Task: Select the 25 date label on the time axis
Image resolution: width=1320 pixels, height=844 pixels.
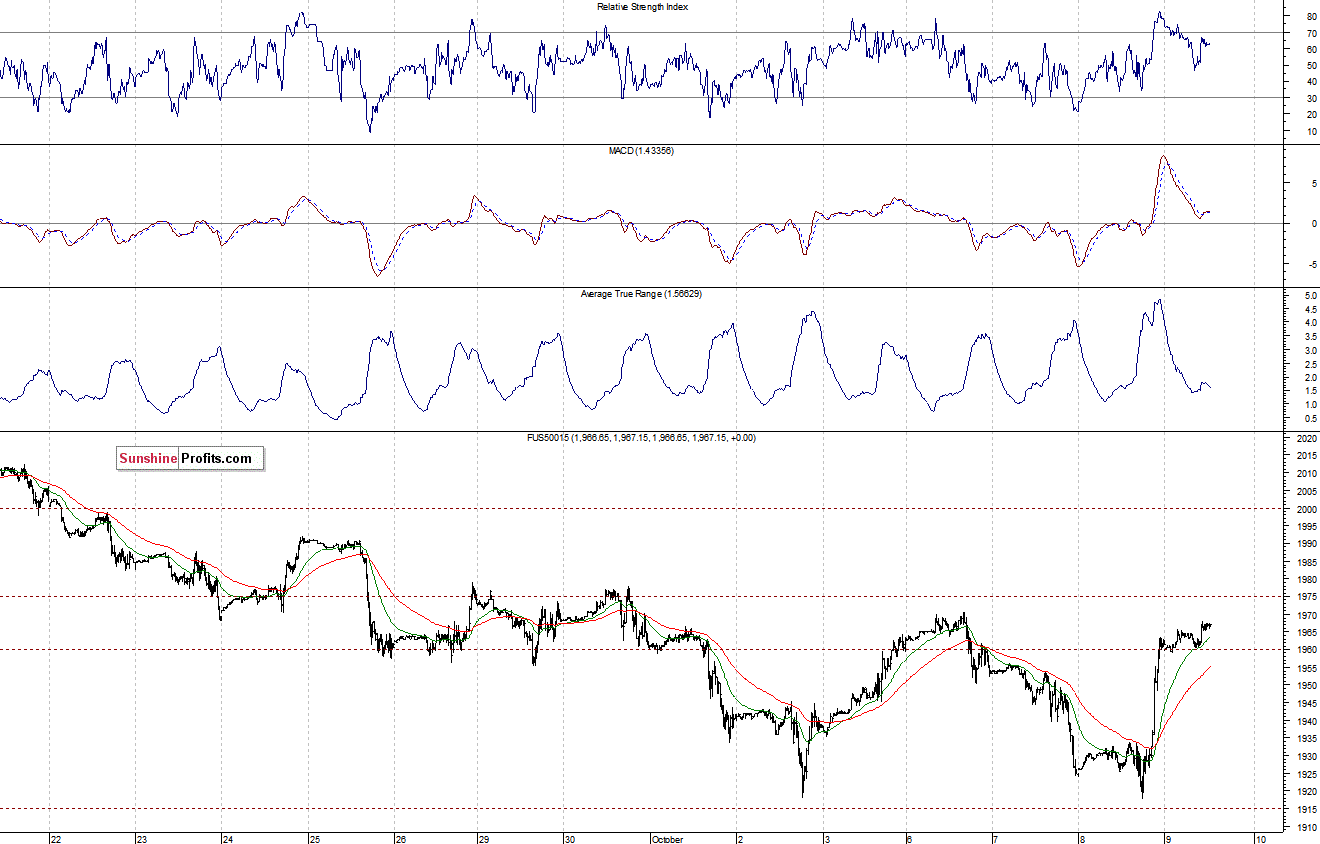Action: click(314, 840)
